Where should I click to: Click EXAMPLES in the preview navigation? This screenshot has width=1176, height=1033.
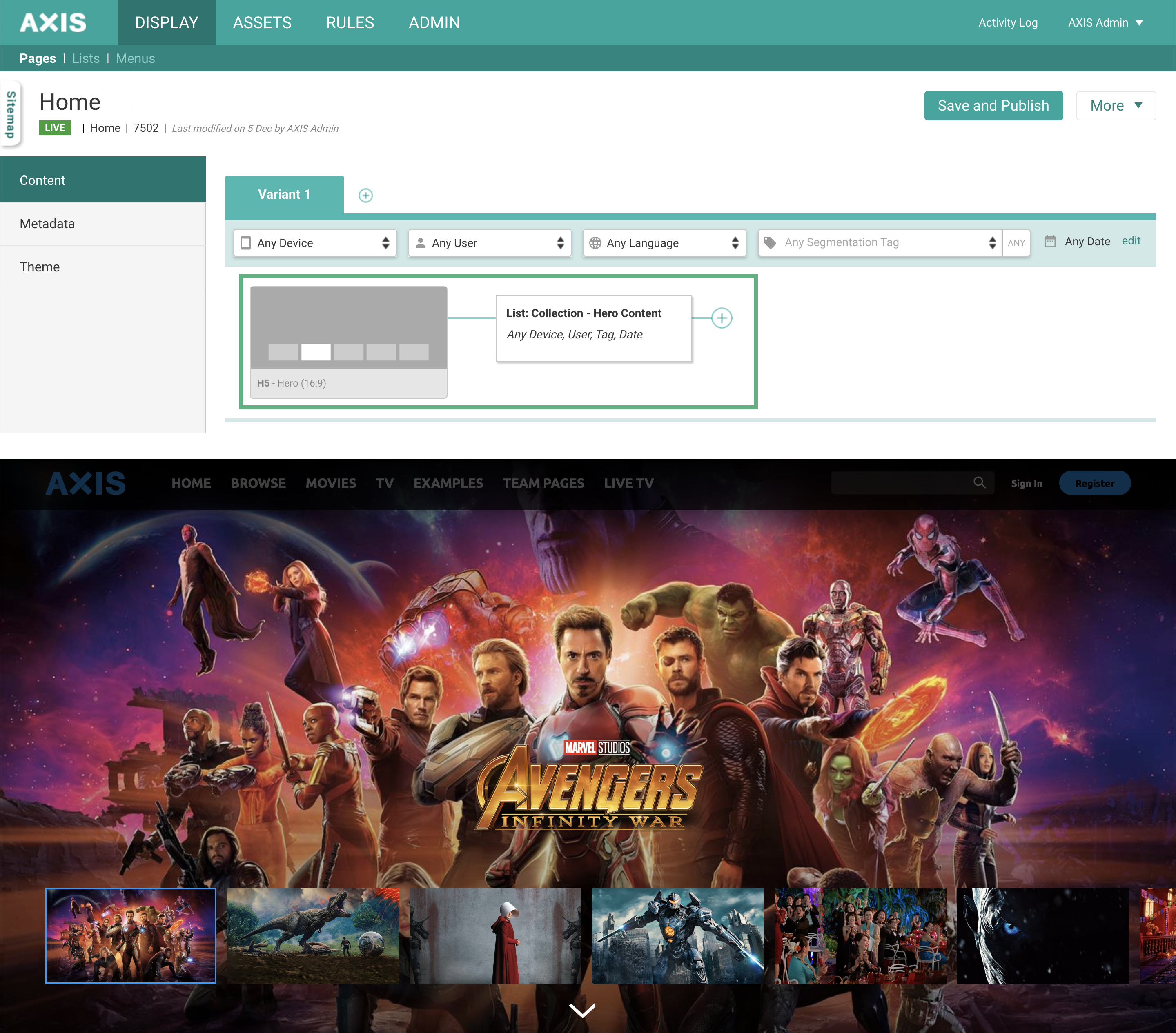(448, 483)
